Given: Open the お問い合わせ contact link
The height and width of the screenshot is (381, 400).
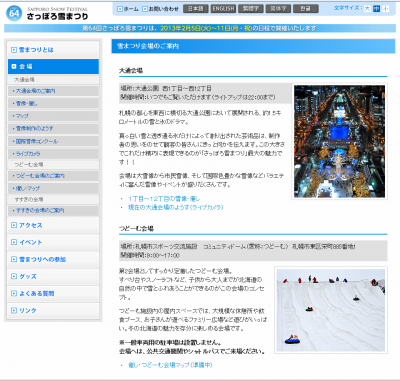Looking at the screenshot, I should point(160,9).
